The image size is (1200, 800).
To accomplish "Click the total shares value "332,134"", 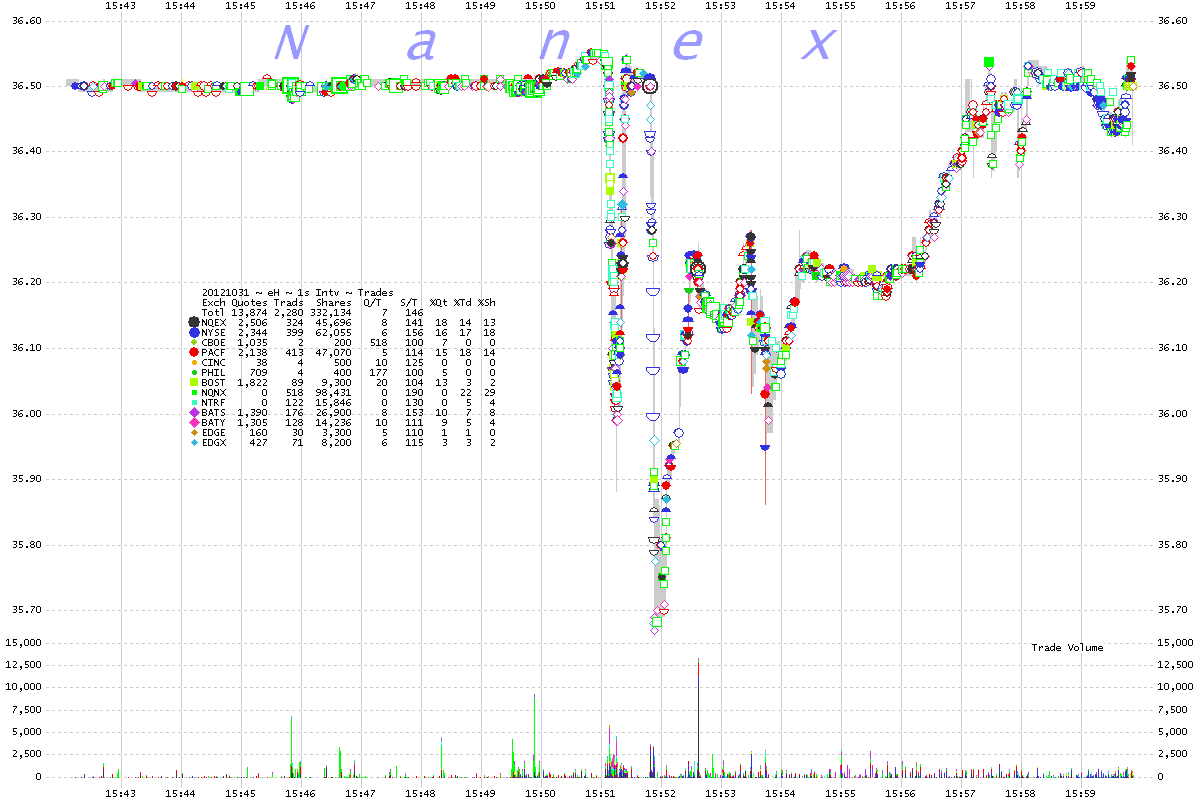I will pyautogui.click(x=331, y=312).
